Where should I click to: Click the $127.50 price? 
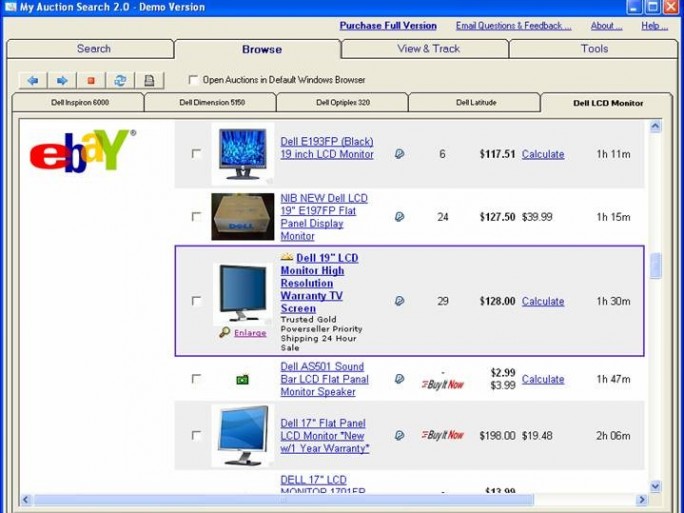497,217
